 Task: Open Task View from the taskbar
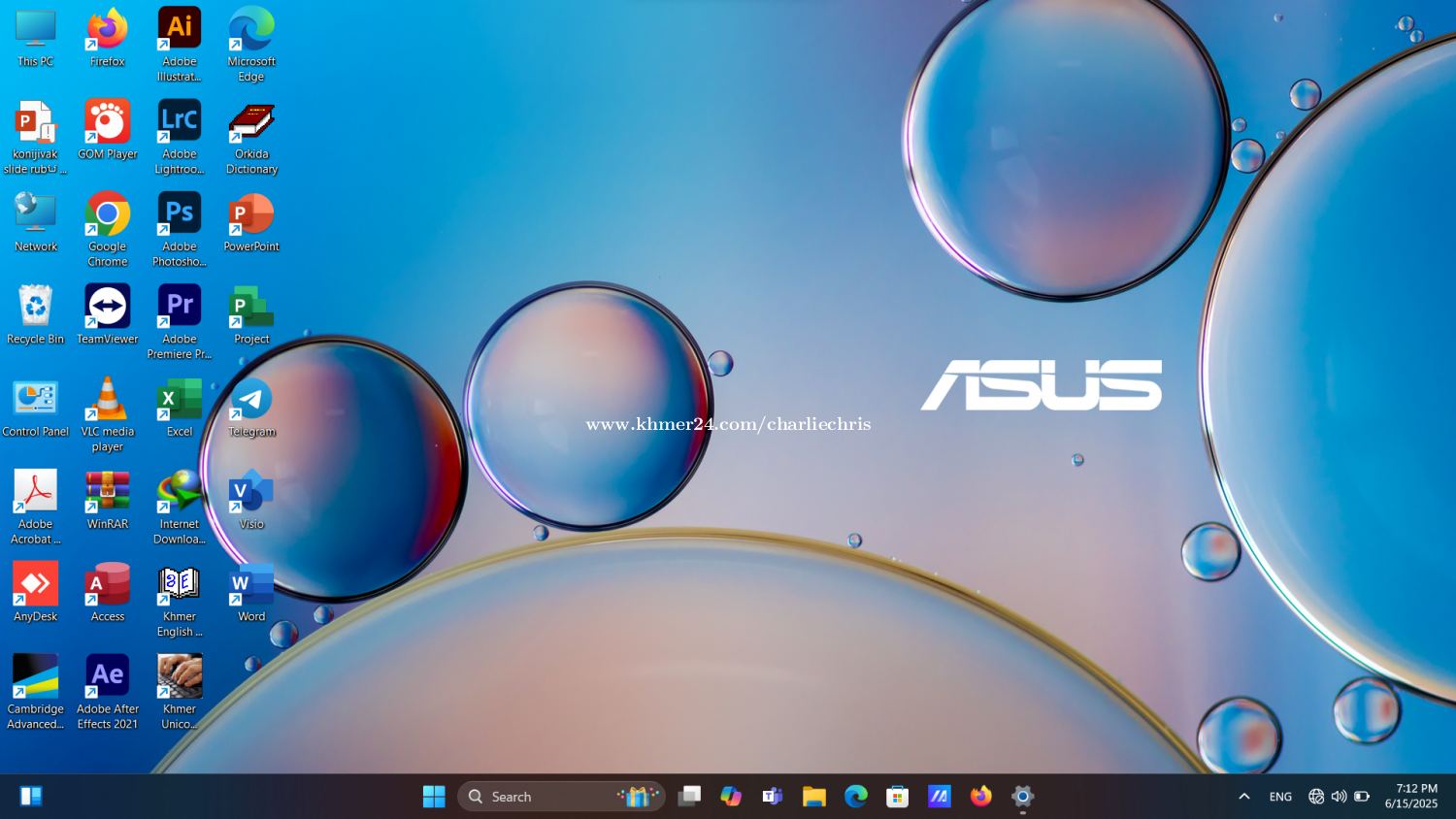689,797
